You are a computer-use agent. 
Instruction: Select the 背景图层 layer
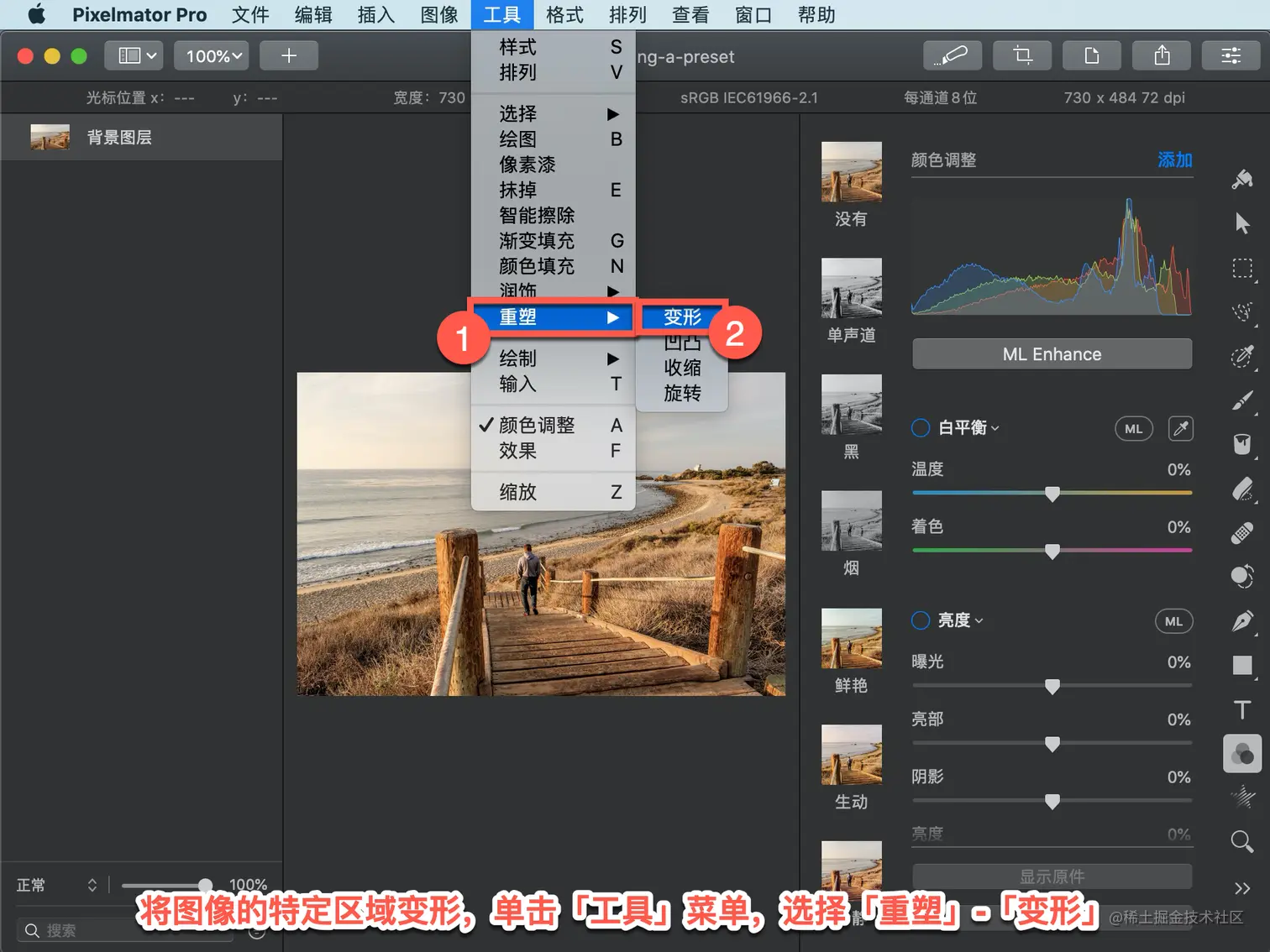coord(141,137)
